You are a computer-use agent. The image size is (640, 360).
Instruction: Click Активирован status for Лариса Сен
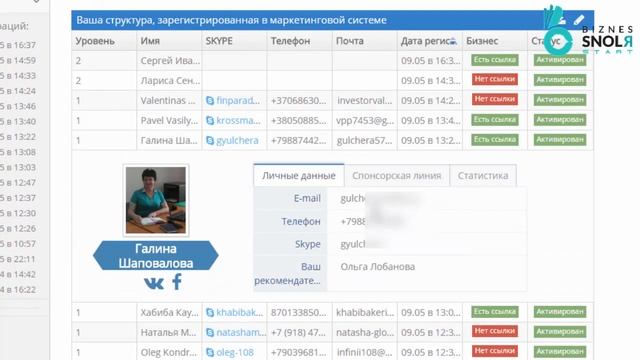click(560, 80)
